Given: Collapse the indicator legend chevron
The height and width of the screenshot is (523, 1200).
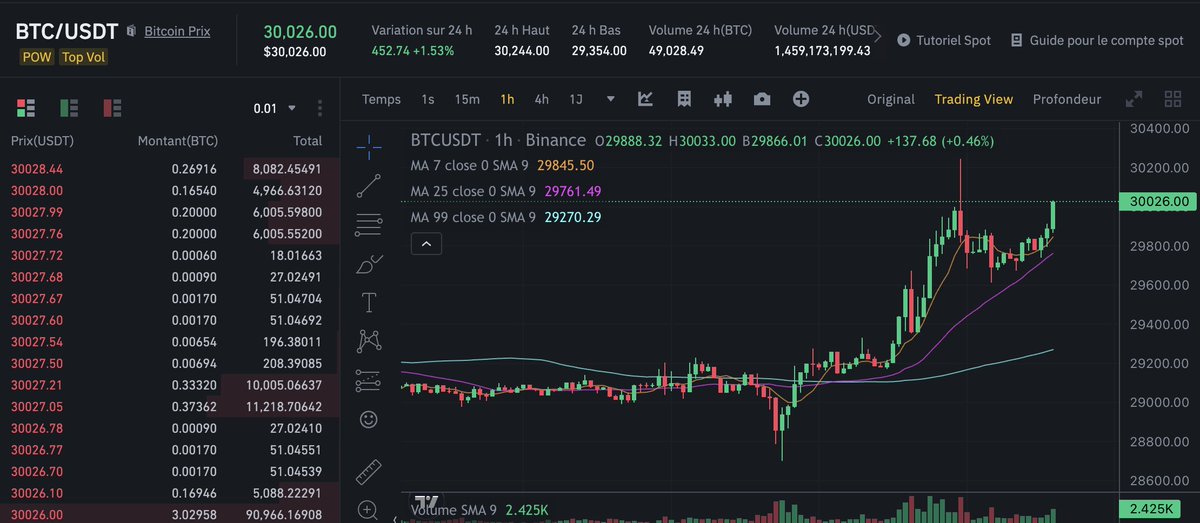Looking at the screenshot, I should [x=426, y=243].
